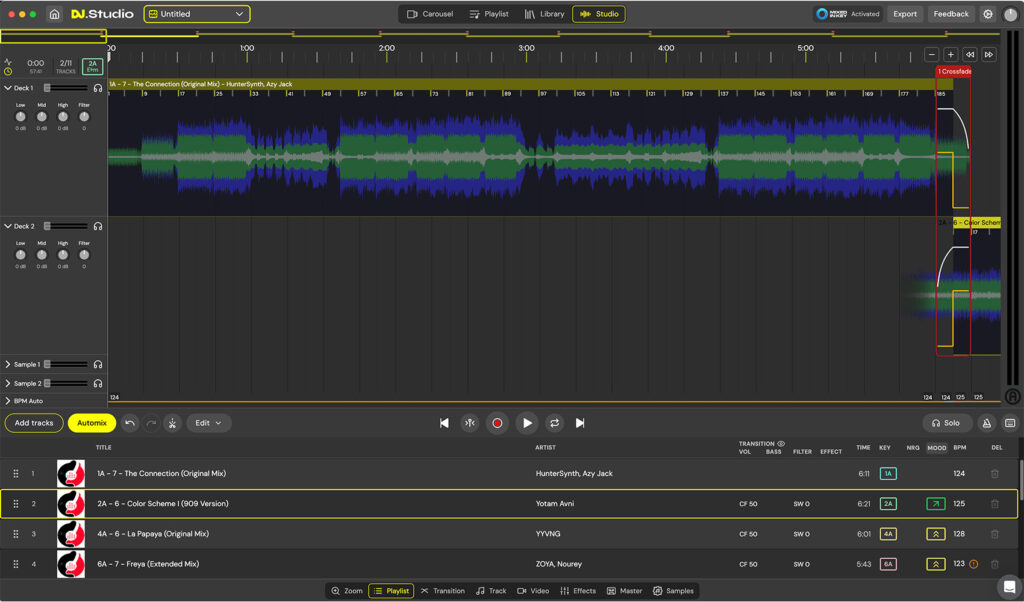Skip to previous track
1024x602 pixels.
point(444,423)
